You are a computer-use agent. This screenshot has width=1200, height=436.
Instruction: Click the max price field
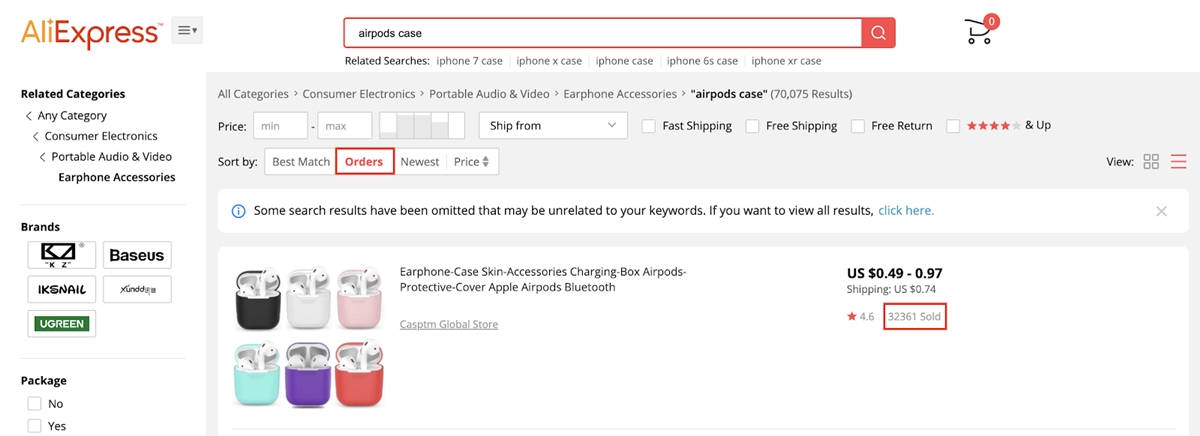345,126
